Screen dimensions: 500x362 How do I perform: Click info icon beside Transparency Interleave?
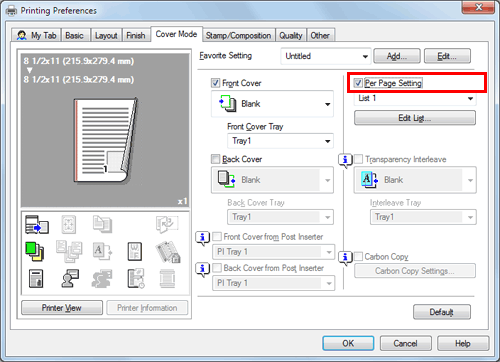click(x=345, y=160)
